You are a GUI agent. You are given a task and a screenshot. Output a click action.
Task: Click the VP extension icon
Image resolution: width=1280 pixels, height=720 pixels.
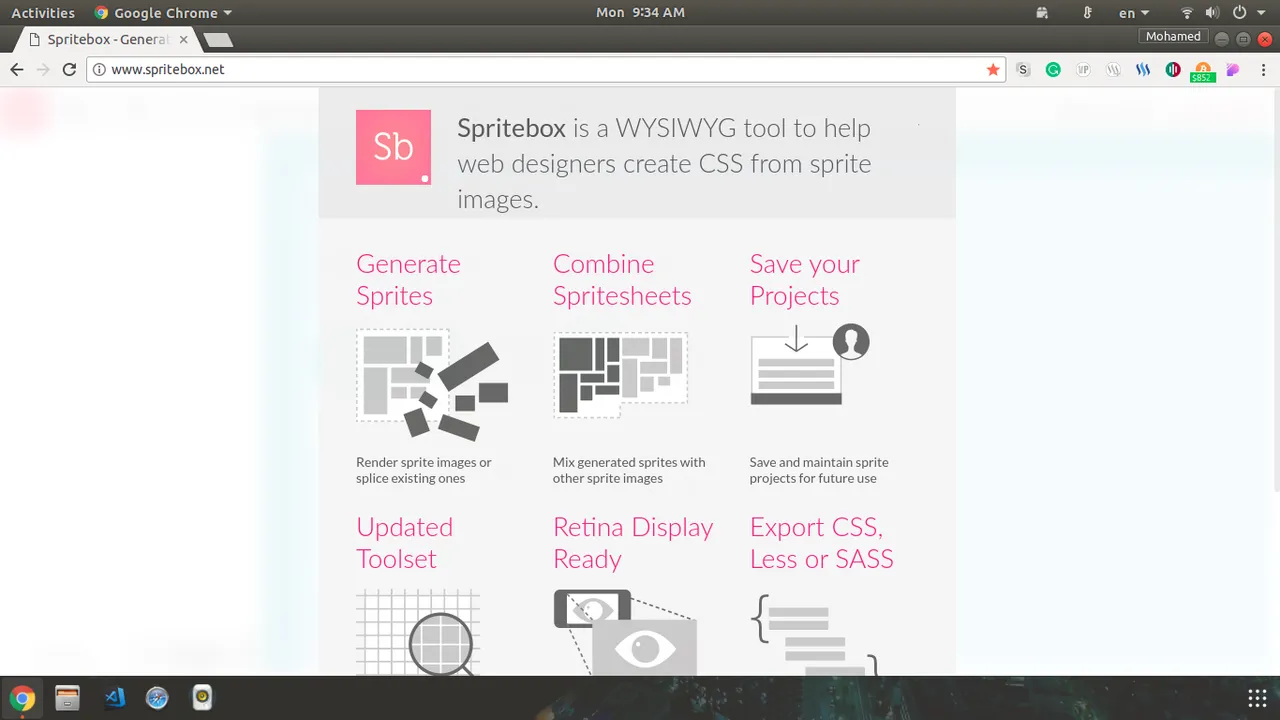coord(1083,69)
